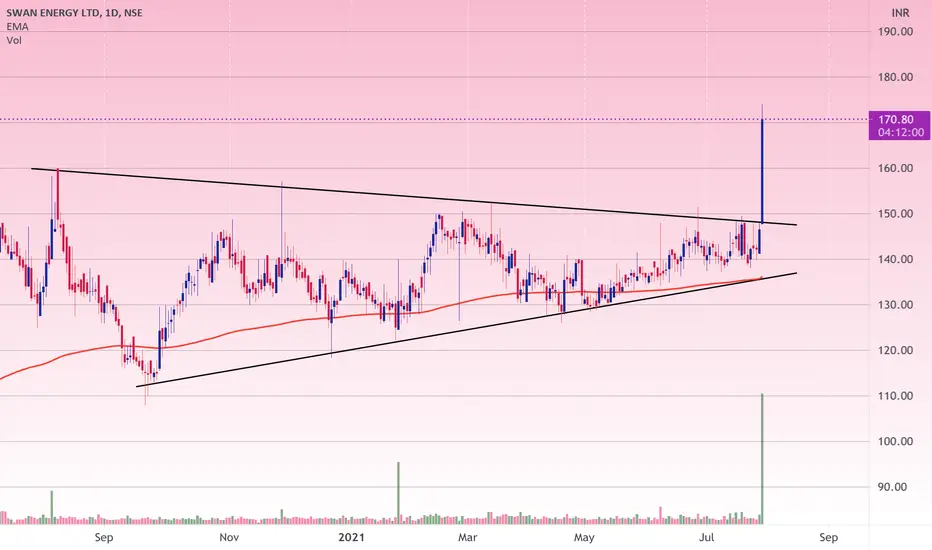Image resolution: width=932 pixels, height=550 pixels.
Task: Click the first Sep label on time axis
Action: [x=103, y=538]
